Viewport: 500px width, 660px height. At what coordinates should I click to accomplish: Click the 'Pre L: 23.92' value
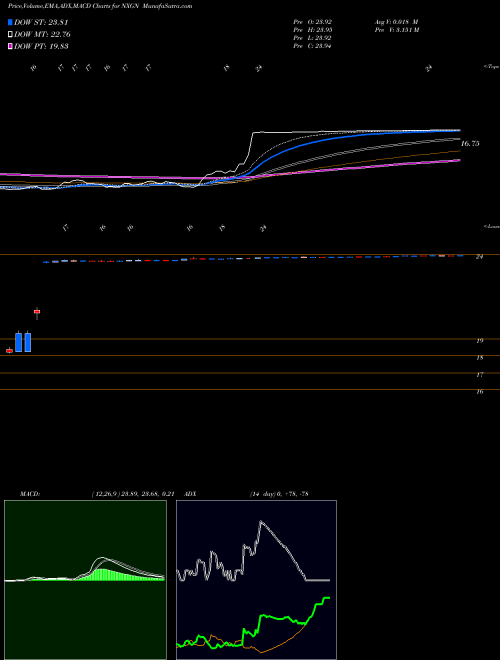click(x=312, y=38)
